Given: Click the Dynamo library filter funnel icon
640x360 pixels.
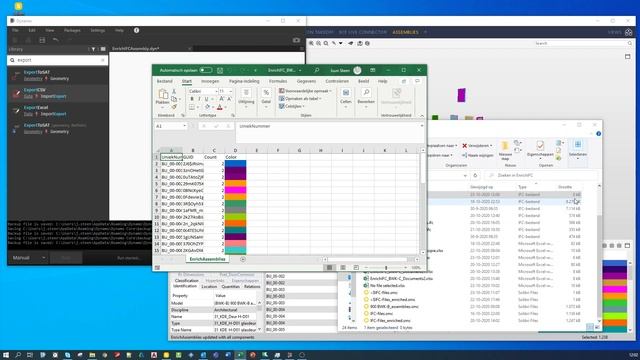Looking at the screenshot, I should click(x=93, y=49).
